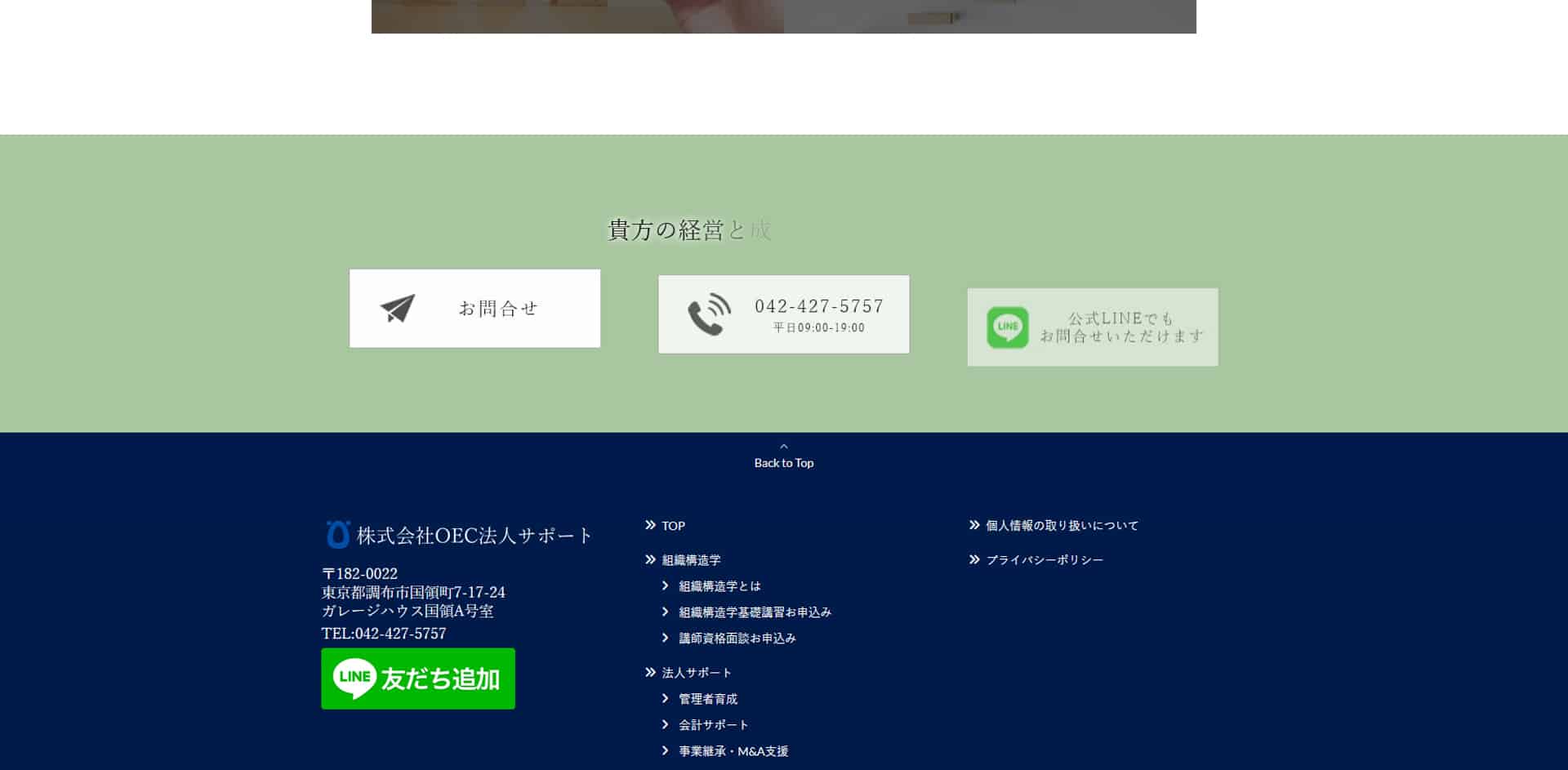Open 組織構造学基礎講習お申込み link
Viewport: 1568px width, 770px height.
click(755, 612)
